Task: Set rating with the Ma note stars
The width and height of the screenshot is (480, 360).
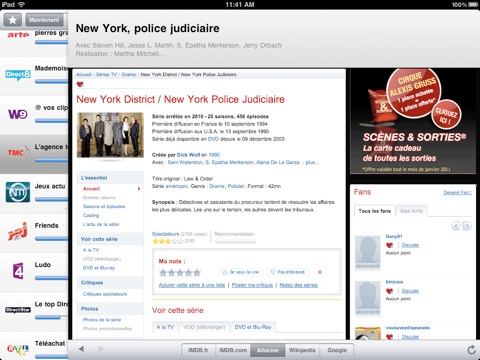Action: point(180,273)
